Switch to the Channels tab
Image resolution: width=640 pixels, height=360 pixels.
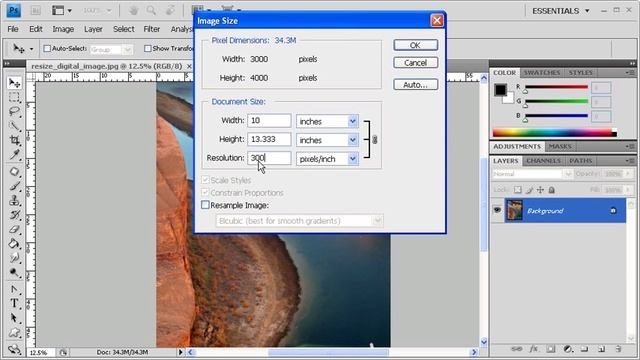click(543, 161)
